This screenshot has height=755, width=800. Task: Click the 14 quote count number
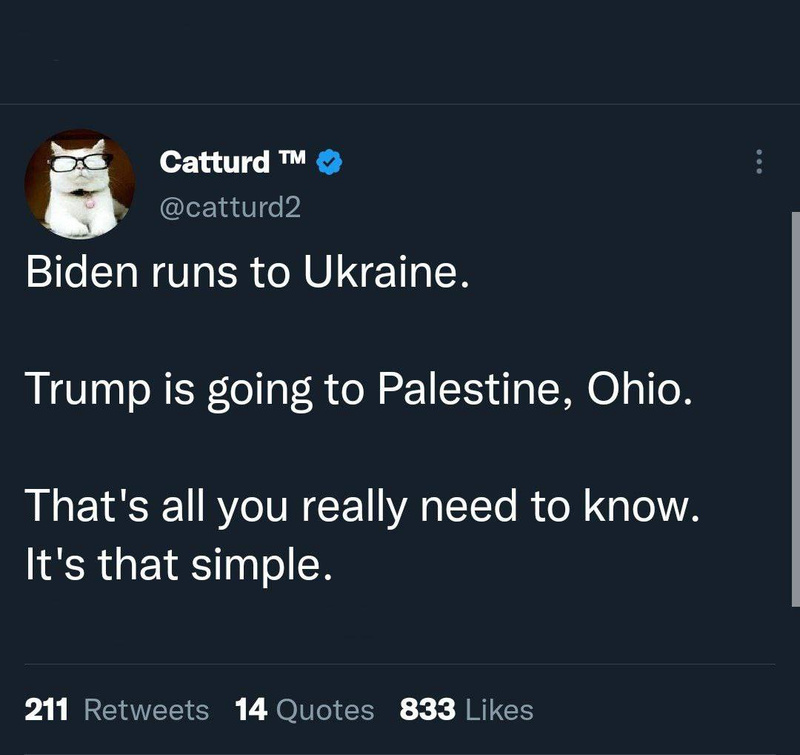(249, 710)
